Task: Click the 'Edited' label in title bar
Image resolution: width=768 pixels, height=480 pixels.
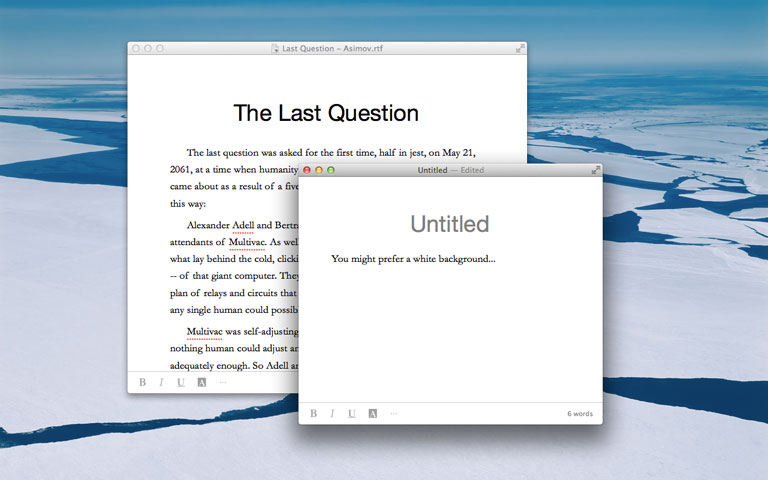Action: pyautogui.click(x=472, y=170)
